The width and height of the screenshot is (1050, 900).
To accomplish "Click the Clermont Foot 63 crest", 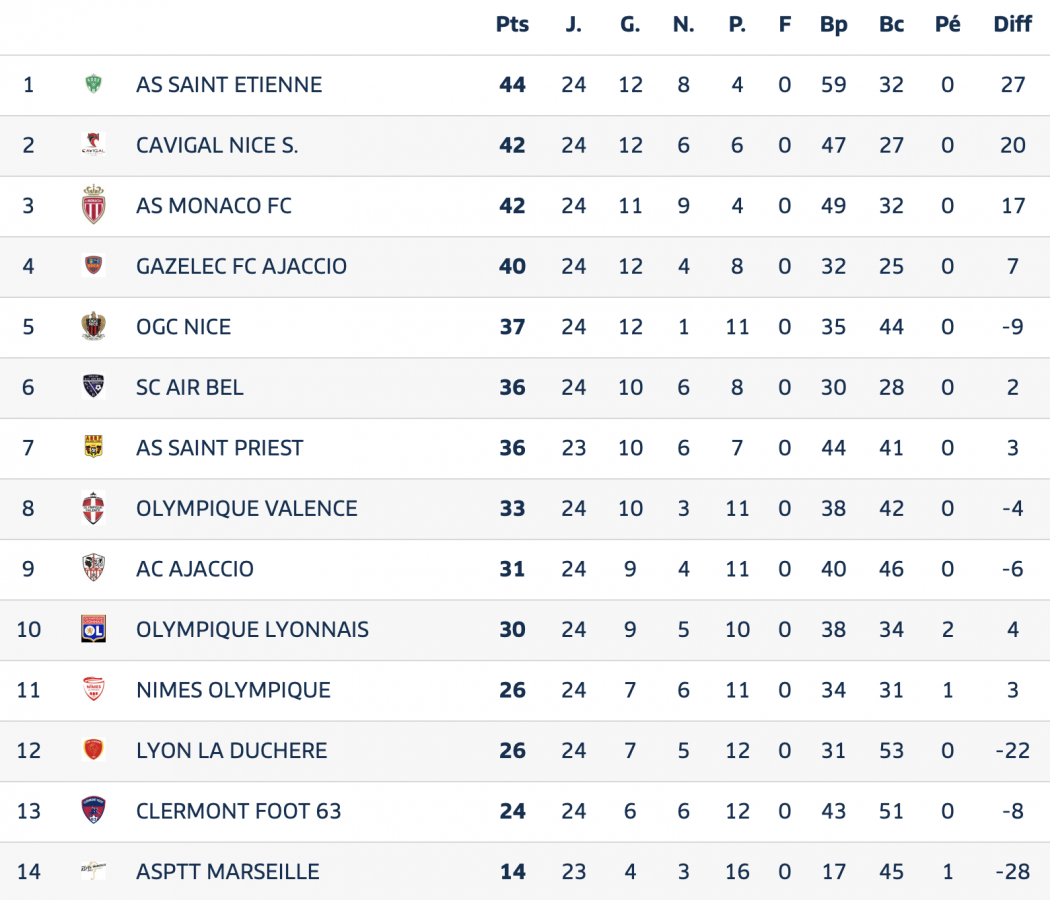I will point(93,810).
